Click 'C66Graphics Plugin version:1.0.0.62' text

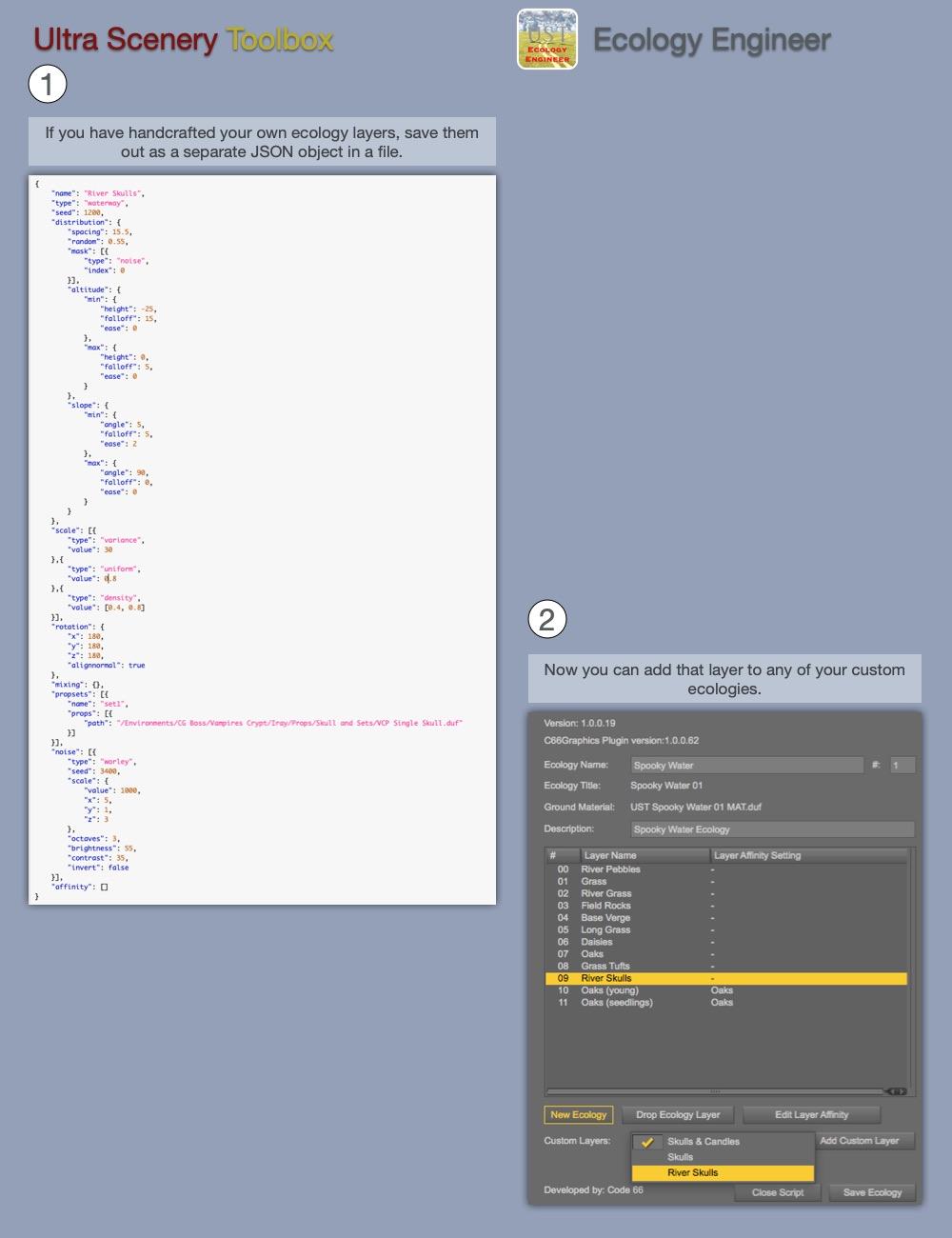(622, 740)
